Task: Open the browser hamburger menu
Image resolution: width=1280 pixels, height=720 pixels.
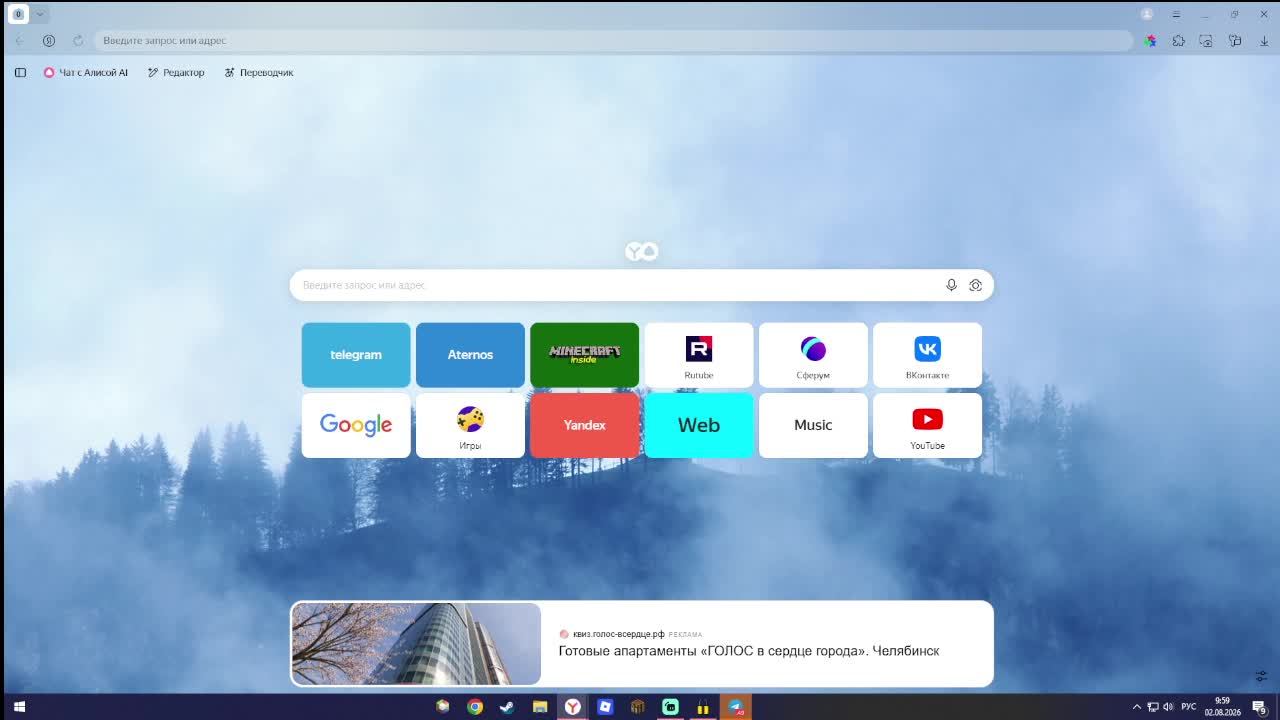Action: point(1176,14)
